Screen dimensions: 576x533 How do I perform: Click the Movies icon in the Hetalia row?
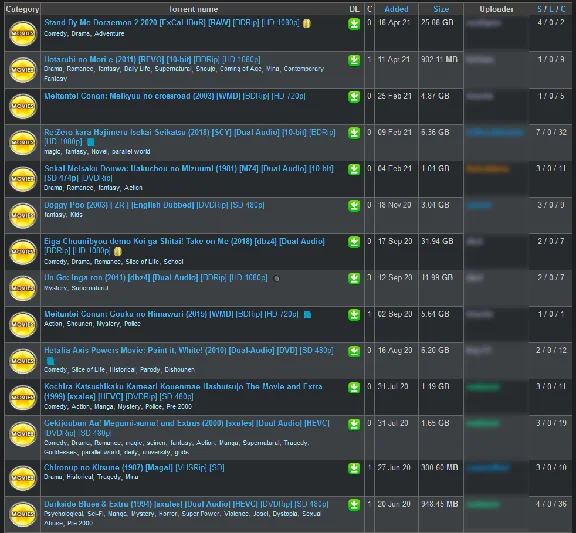(x=23, y=361)
